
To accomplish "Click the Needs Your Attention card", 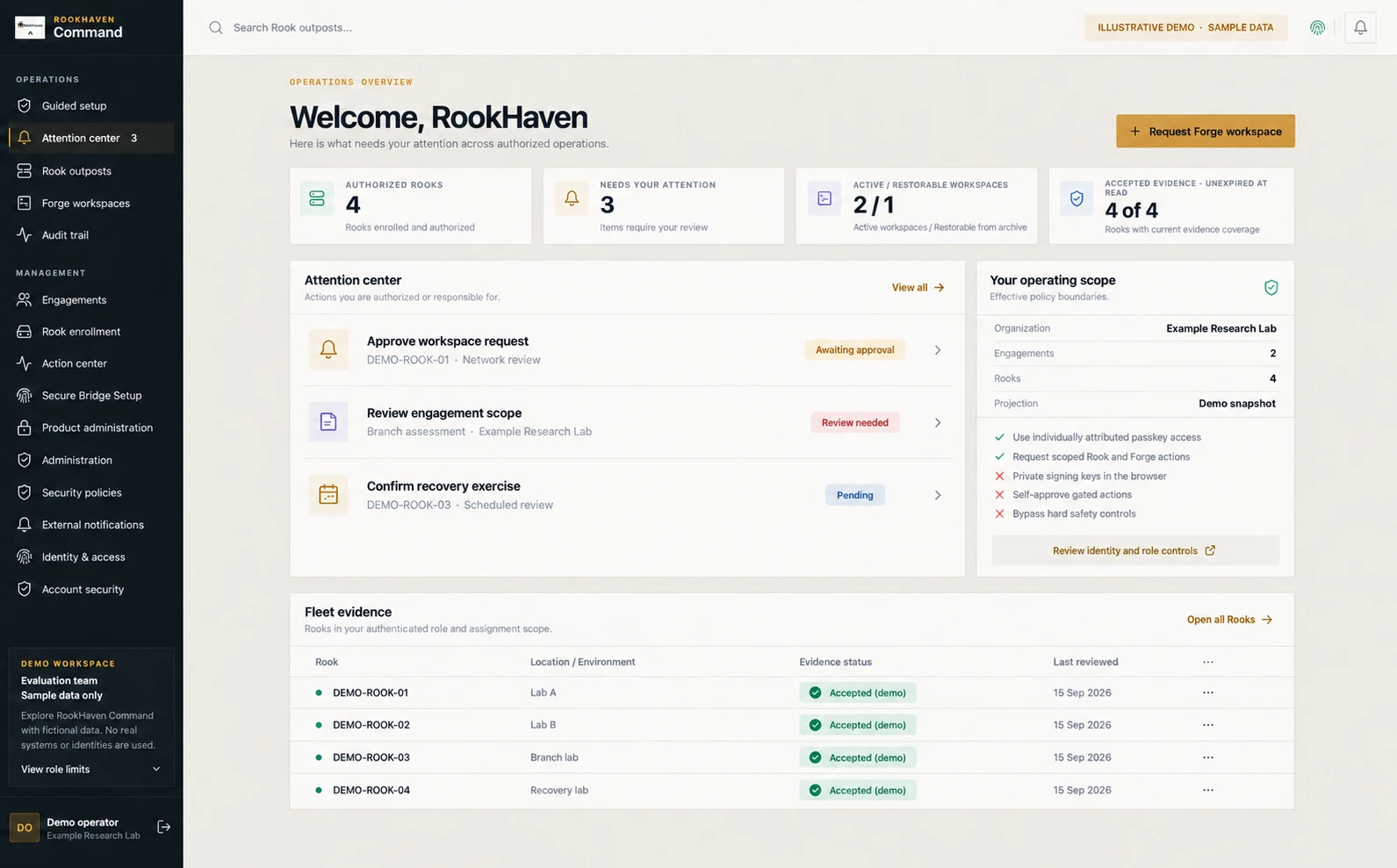I will coord(664,206).
